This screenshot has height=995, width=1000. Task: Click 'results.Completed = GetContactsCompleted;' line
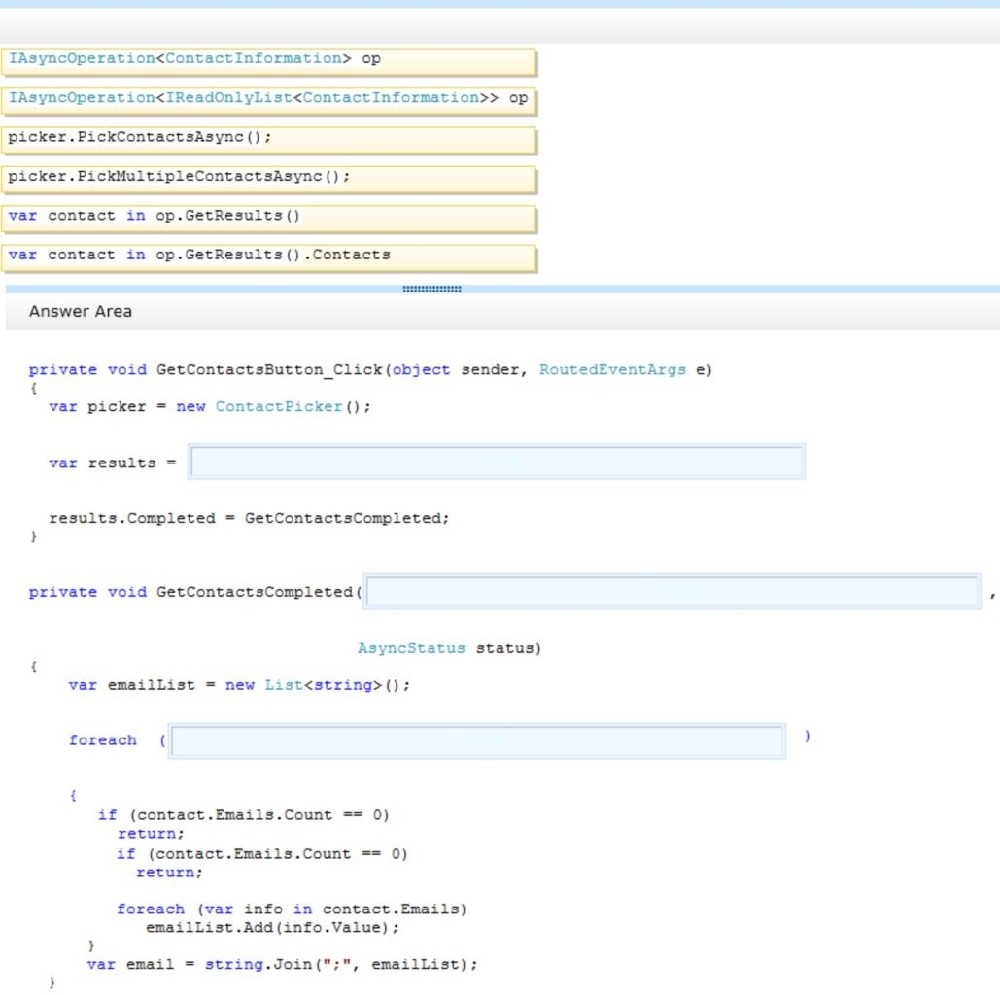tap(249, 518)
